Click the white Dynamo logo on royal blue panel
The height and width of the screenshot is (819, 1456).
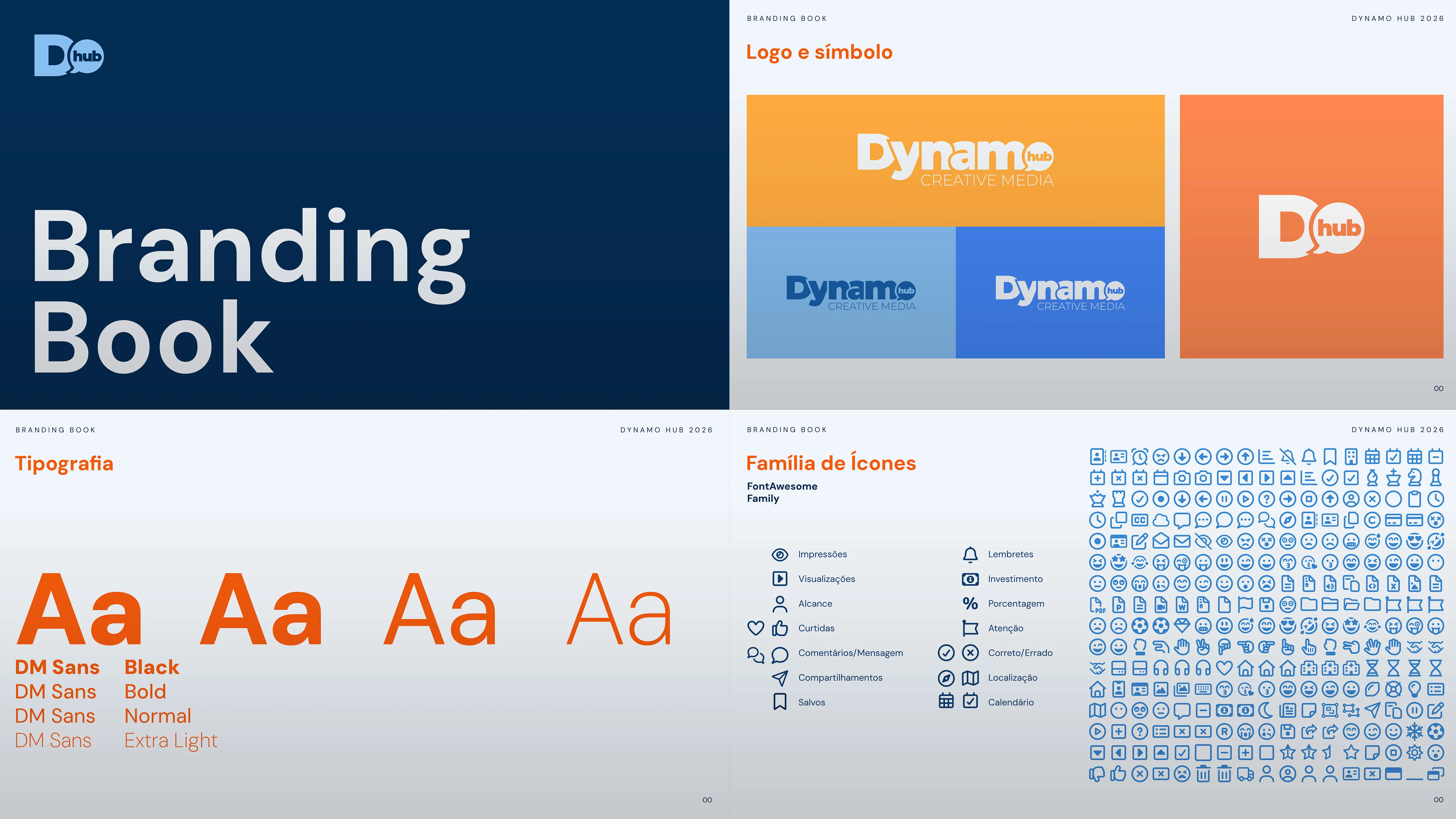[x=1060, y=293]
